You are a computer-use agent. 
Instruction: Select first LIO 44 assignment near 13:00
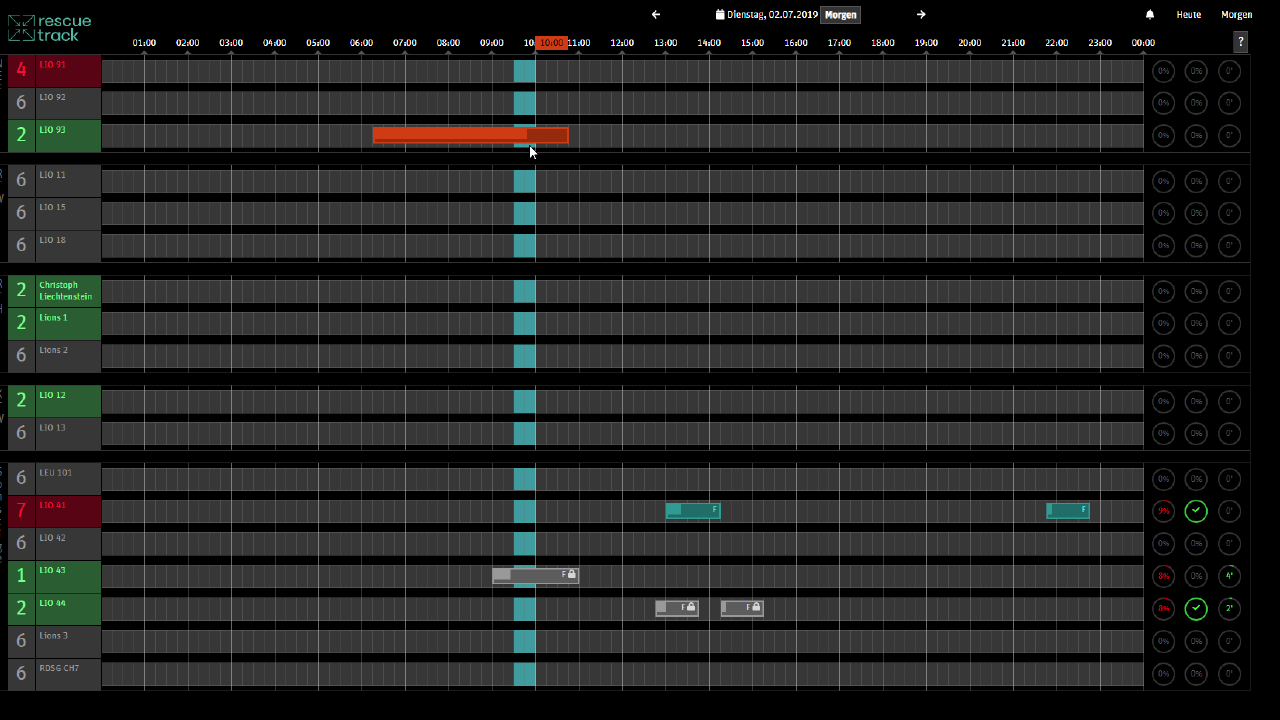coord(677,607)
